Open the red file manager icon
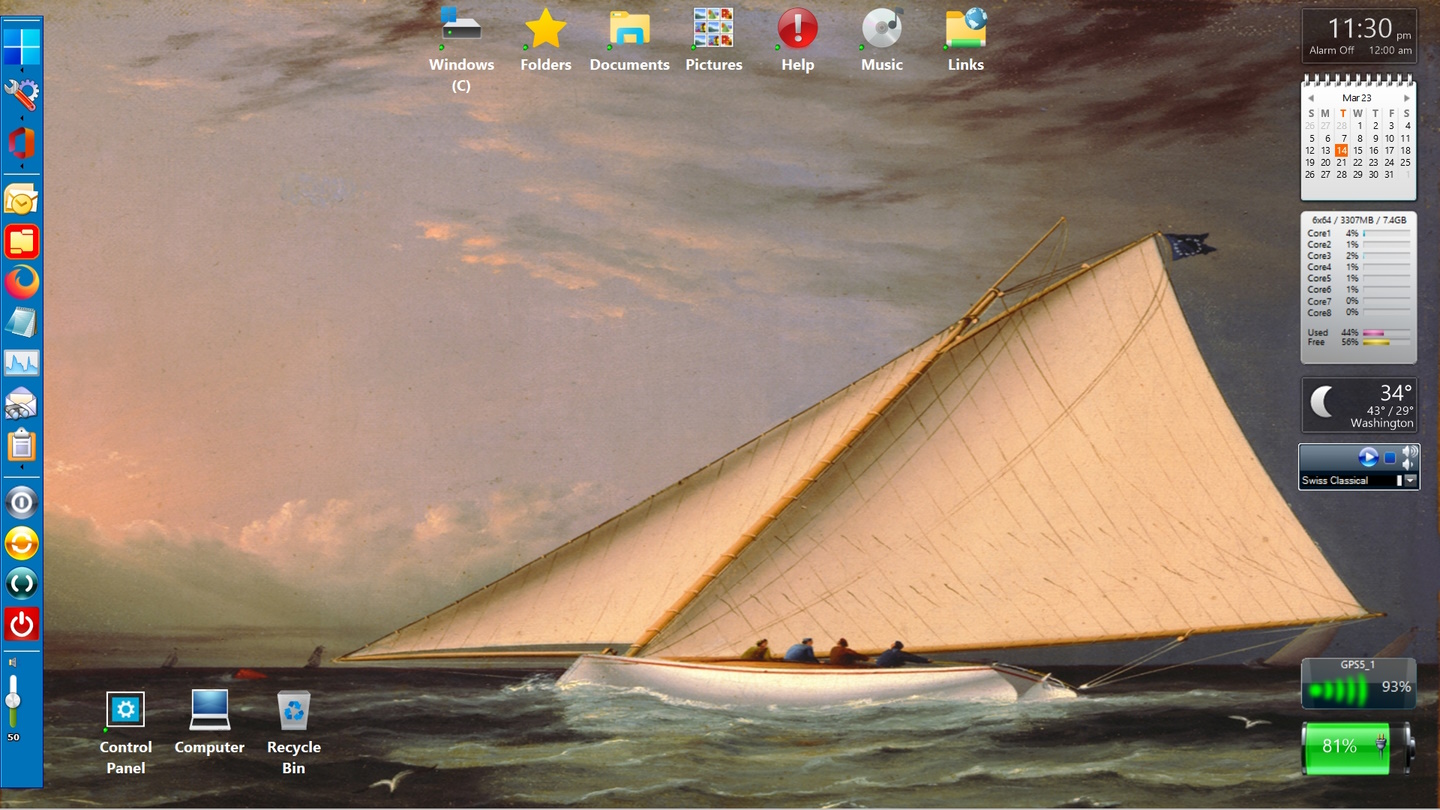This screenshot has height=810, width=1440. point(21,241)
